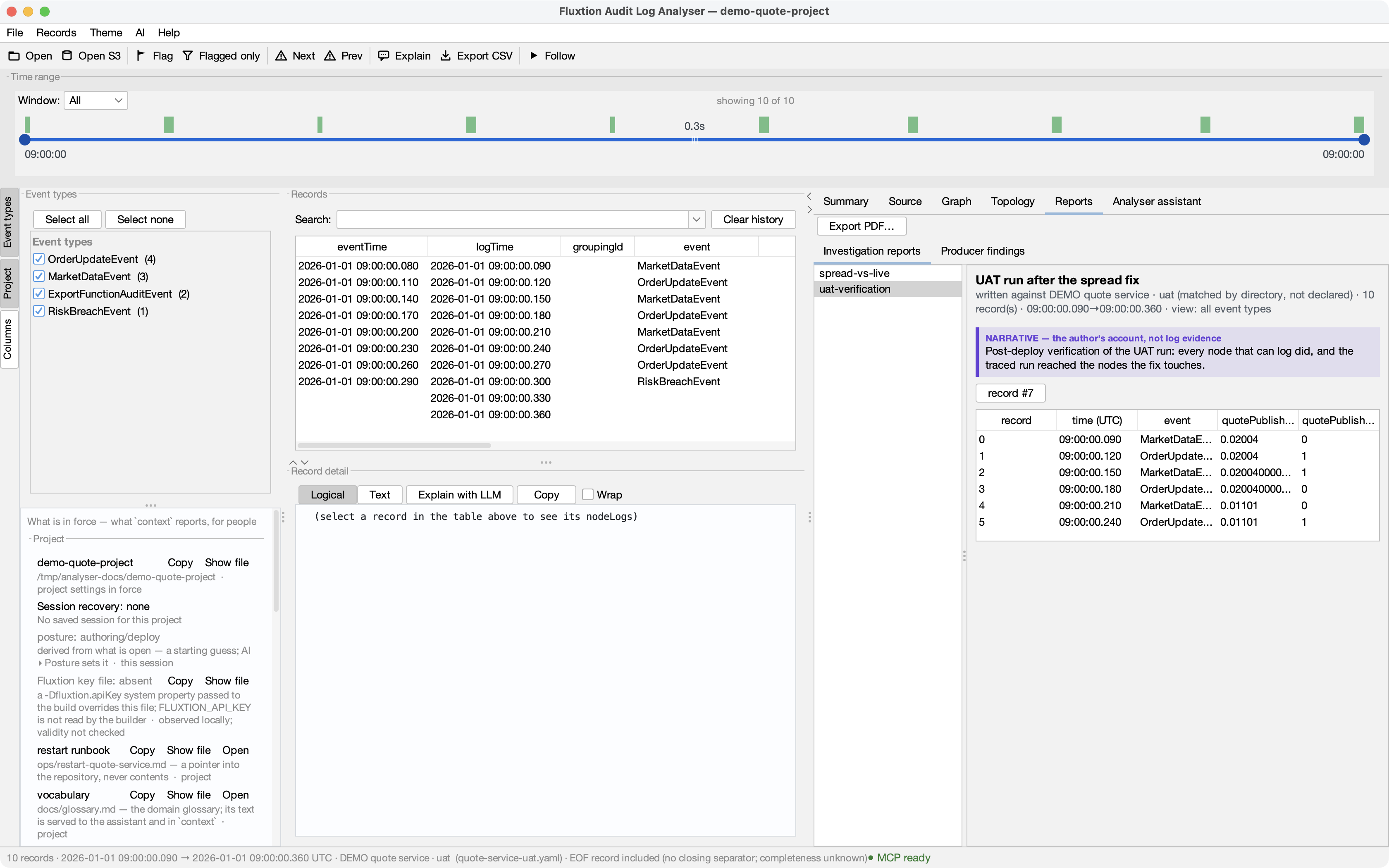Open the Search history dropdown arrow

696,219
